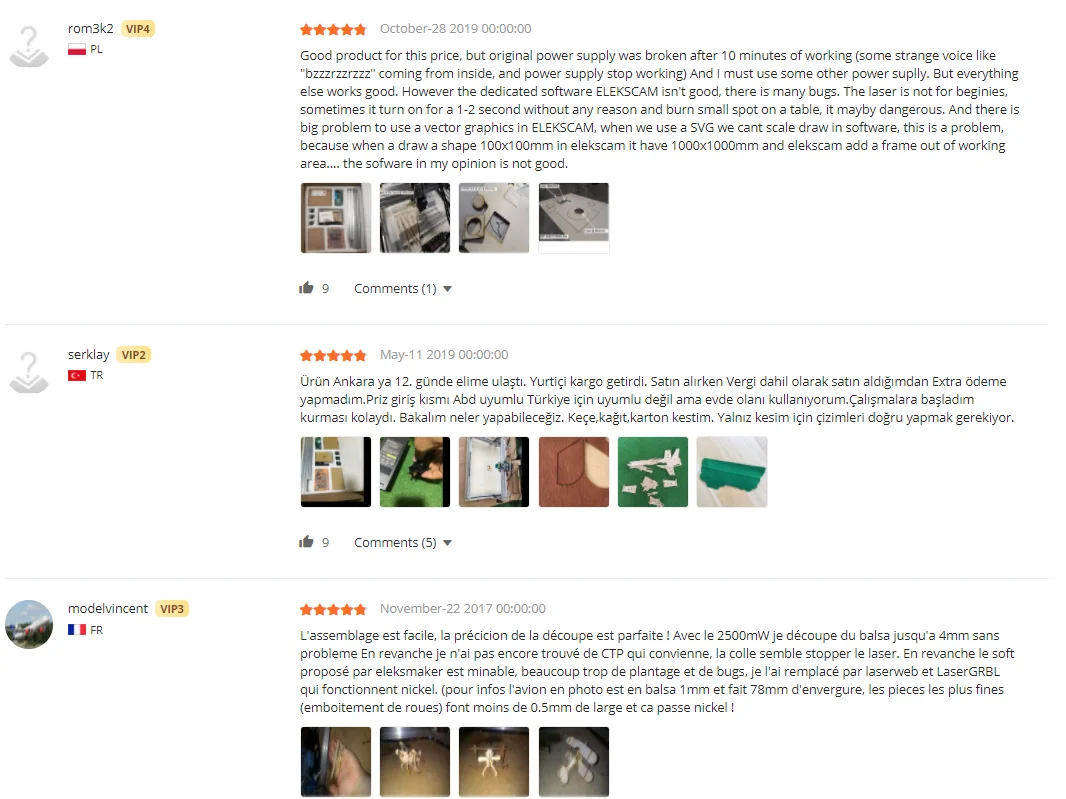This screenshot has width=1066, height=799.
Task: Like rom3k2's review with thumbs-up icon
Action: point(306,288)
